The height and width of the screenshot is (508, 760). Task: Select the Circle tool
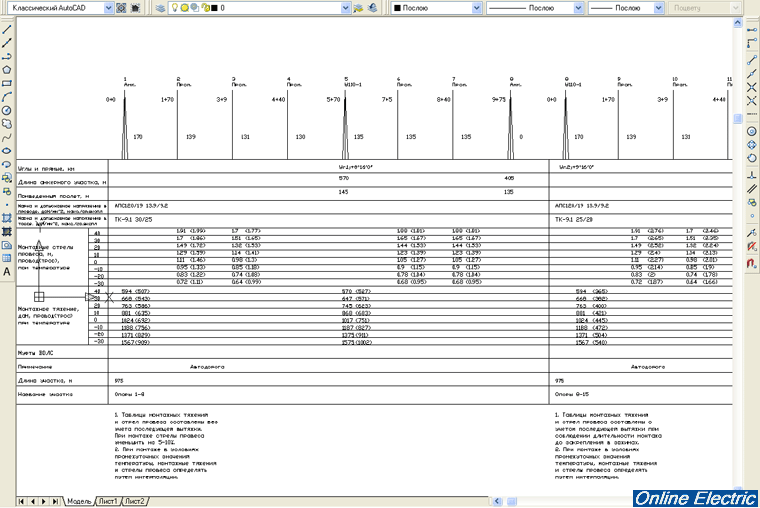tap(7, 111)
